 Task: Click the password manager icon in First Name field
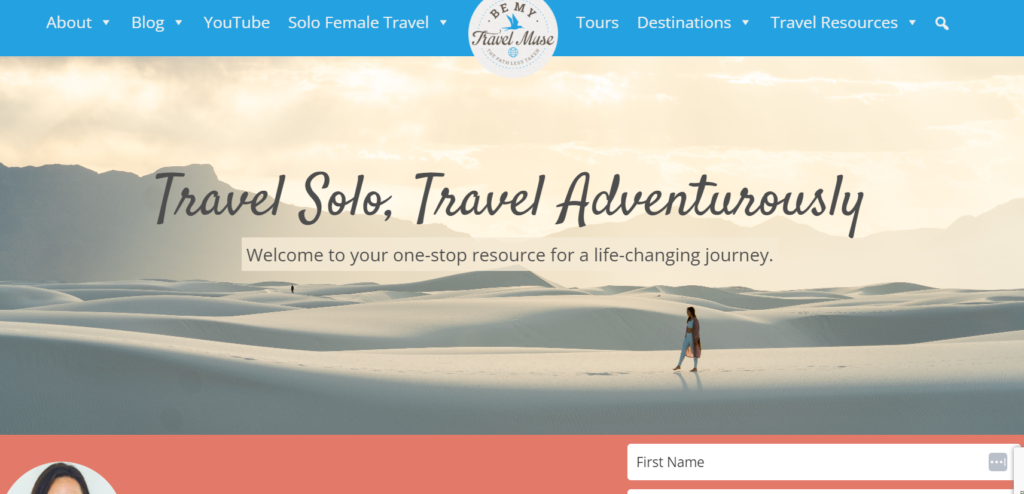(x=997, y=462)
